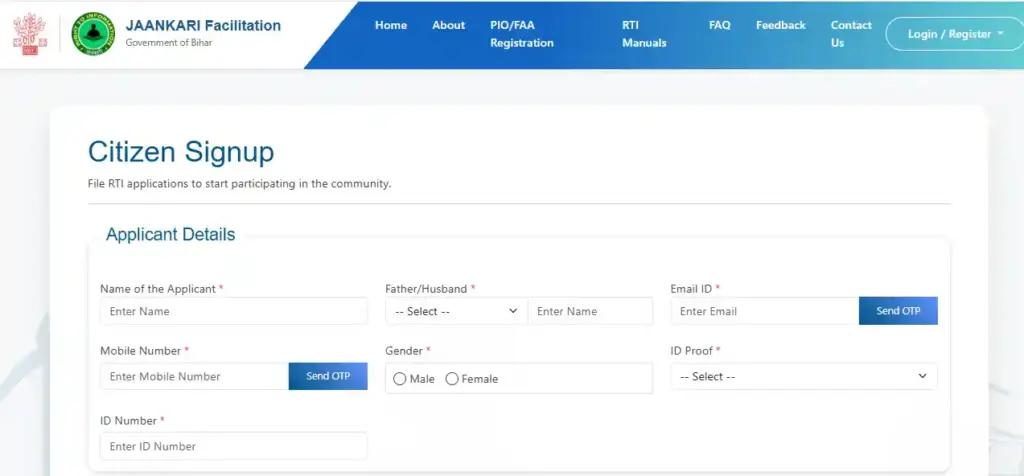Go to the Home menu item
The height and width of the screenshot is (476, 1024).
click(390, 25)
